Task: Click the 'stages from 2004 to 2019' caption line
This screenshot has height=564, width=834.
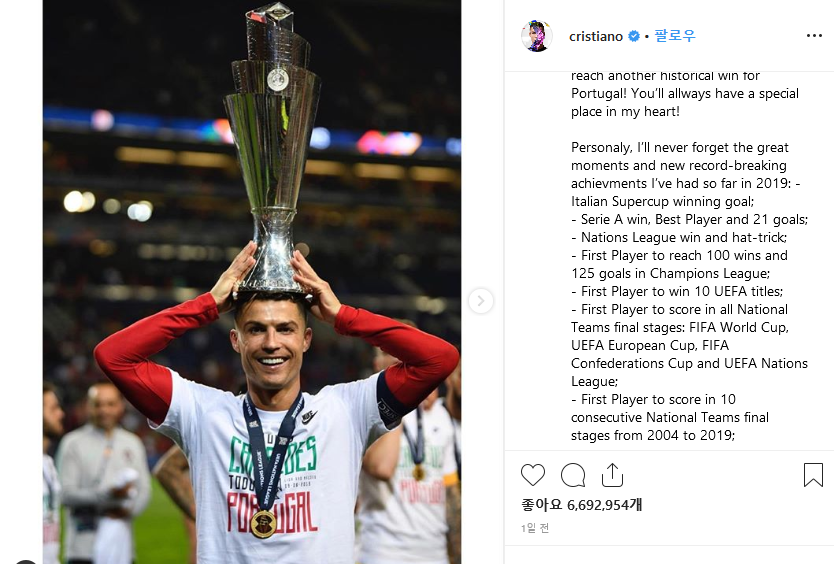Action: 653,435
